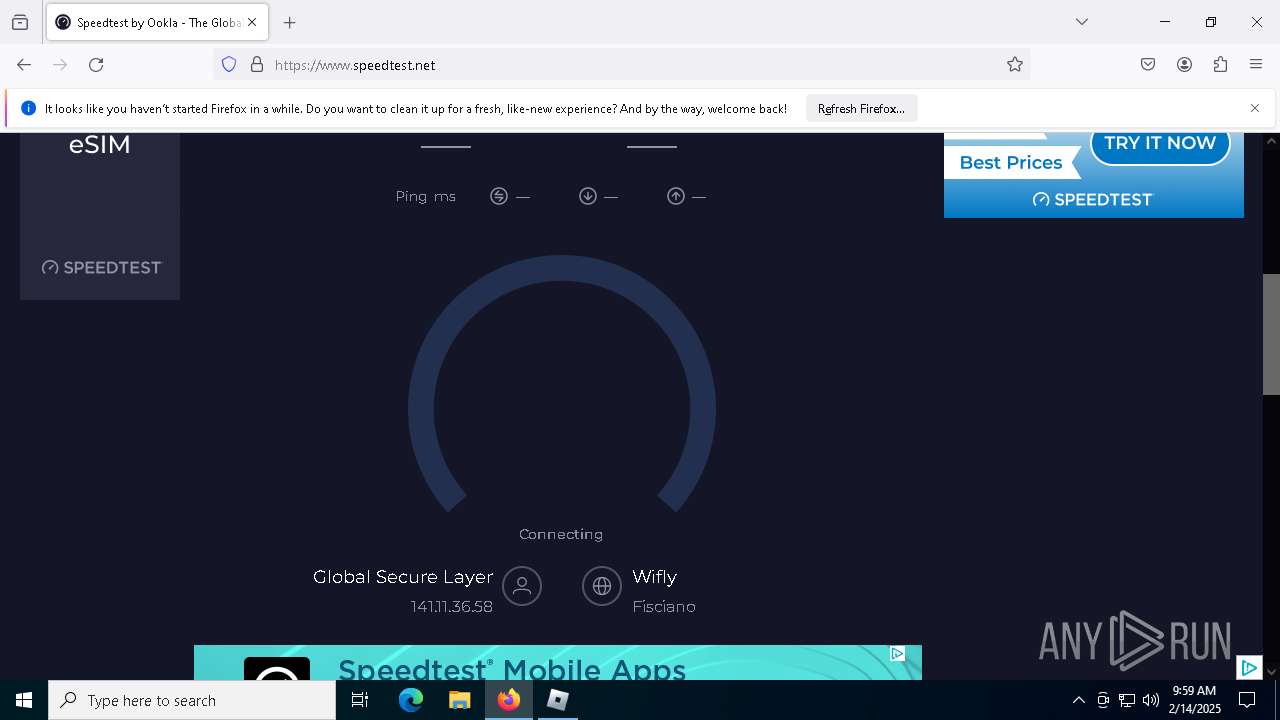
Task: Open the Firefox account icon
Action: [x=1184, y=65]
